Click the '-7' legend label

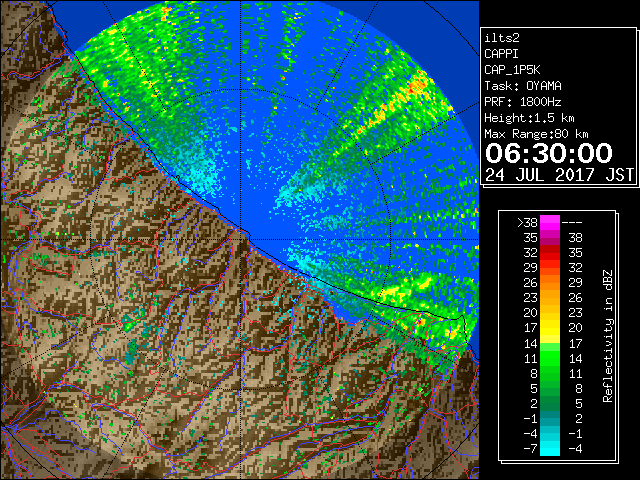tap(530, 449)
